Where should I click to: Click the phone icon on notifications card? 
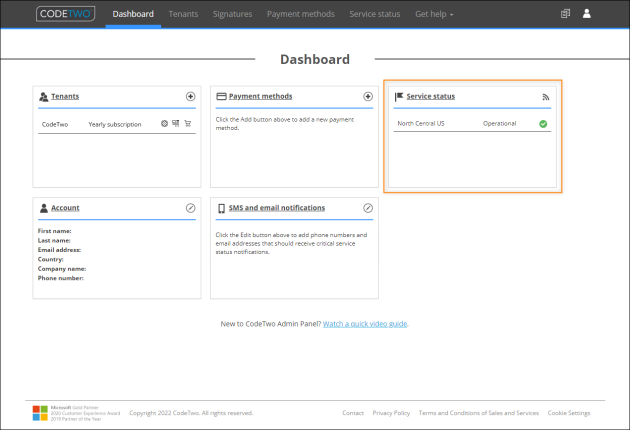click(221, 208)
